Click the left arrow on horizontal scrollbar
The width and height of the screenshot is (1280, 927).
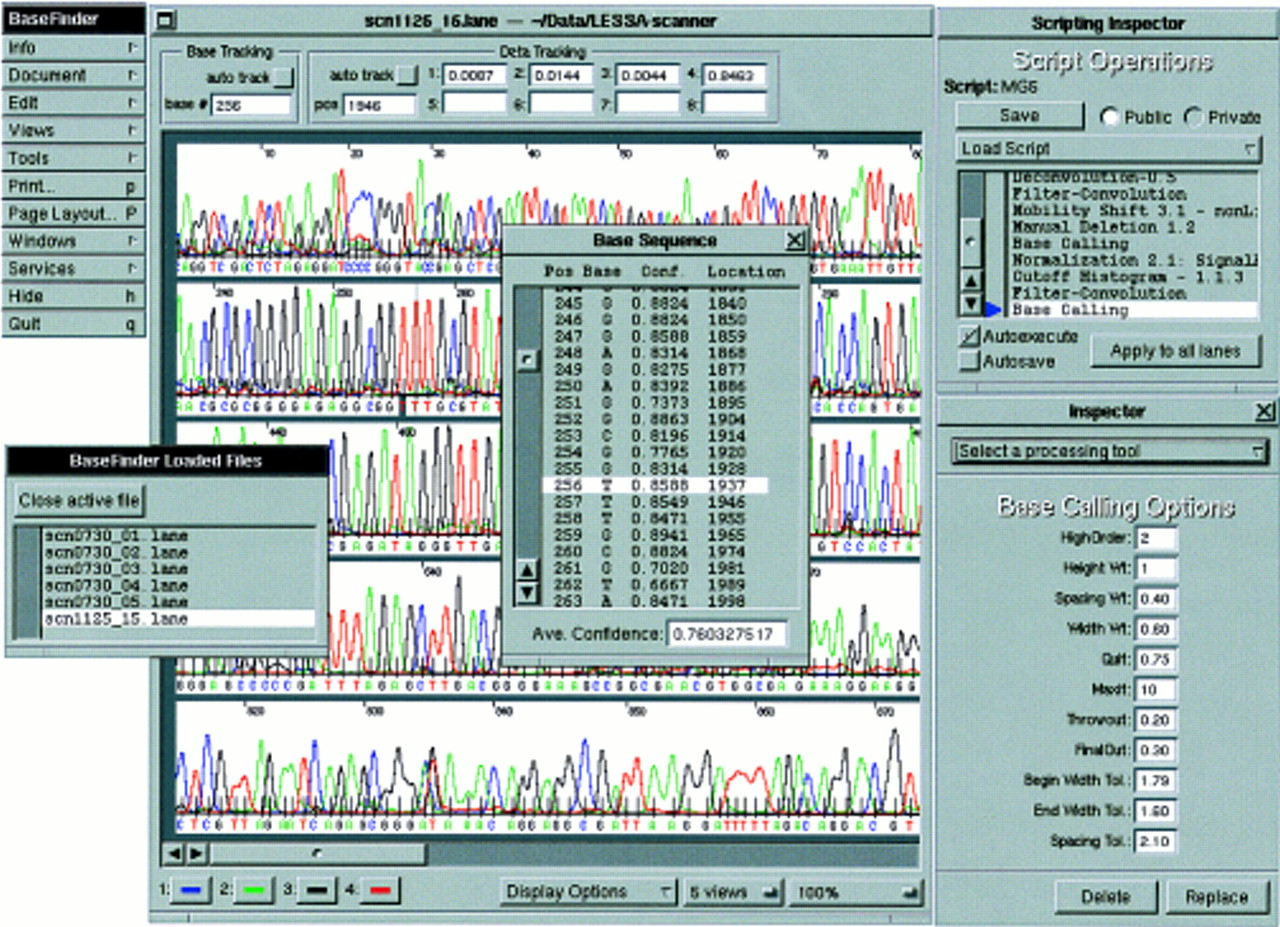point(173,854)
